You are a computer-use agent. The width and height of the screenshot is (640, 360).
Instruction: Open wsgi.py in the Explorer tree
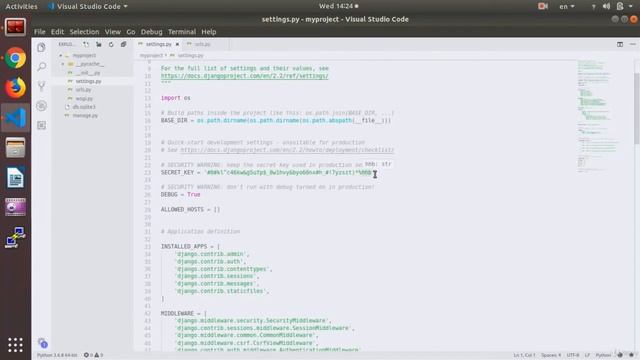coord(84,98)
